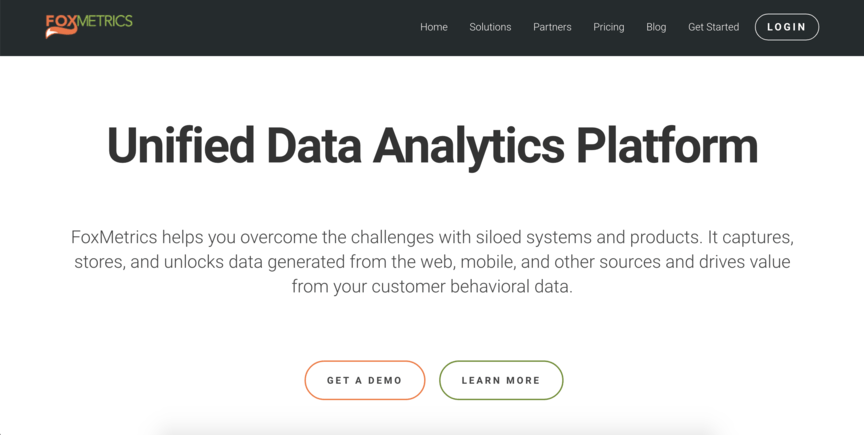Viewport: 864px width, 435px height.
Task: Click the green METRICS text in the logo
Action: (x=103, y=20)
